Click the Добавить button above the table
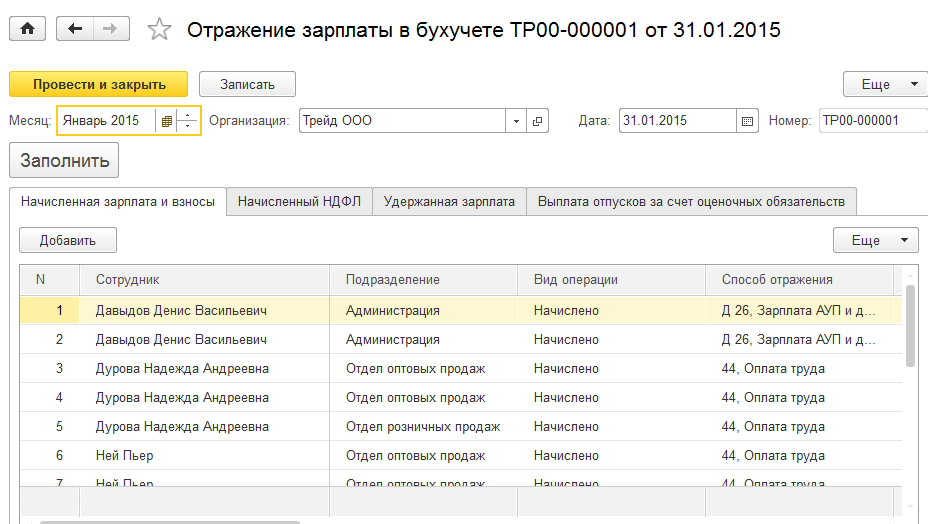The width and height of the screenshot is (928, 524). 68,240
